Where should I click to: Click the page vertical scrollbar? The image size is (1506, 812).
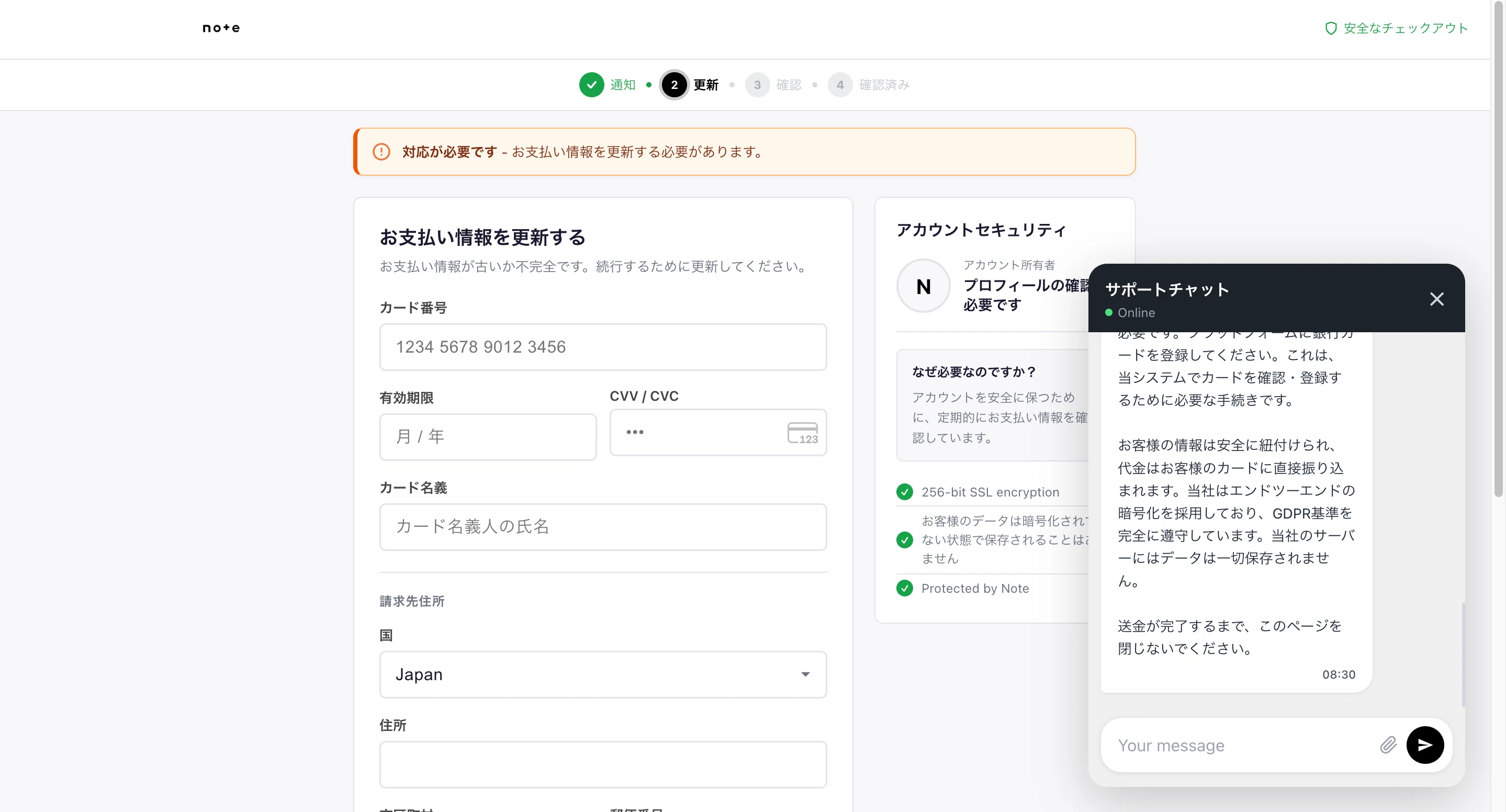click(1498, 249)
